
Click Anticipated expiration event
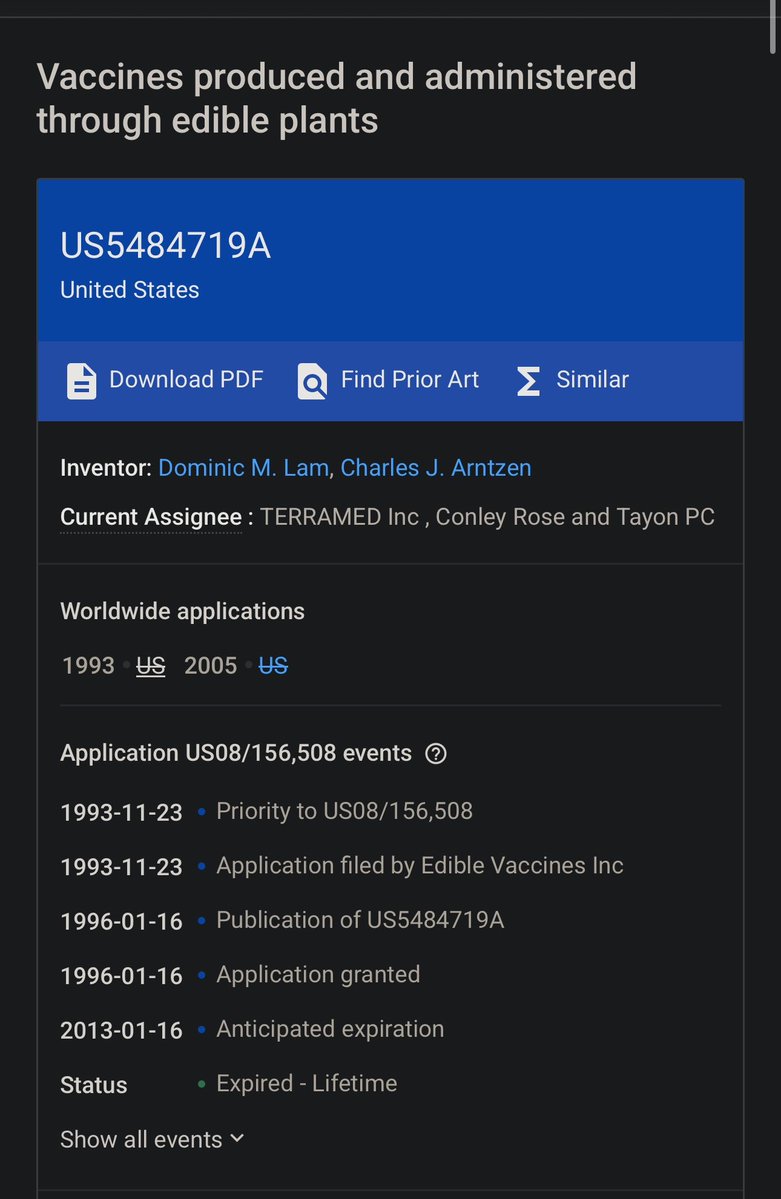330,1029
